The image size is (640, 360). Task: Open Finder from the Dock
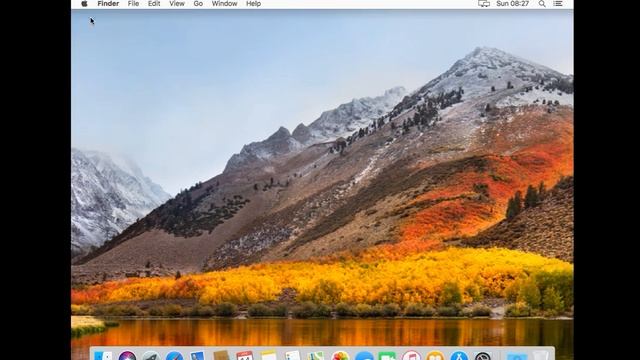point(103,356)
